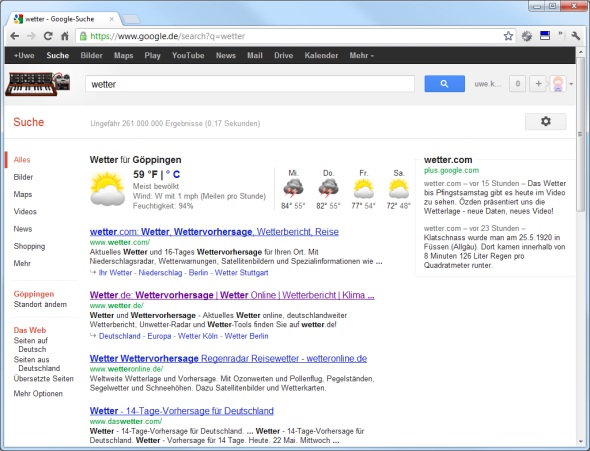Select Shopping in the left sidebar
The height and width of the screenshot is (451, 590).
point(29,246)
